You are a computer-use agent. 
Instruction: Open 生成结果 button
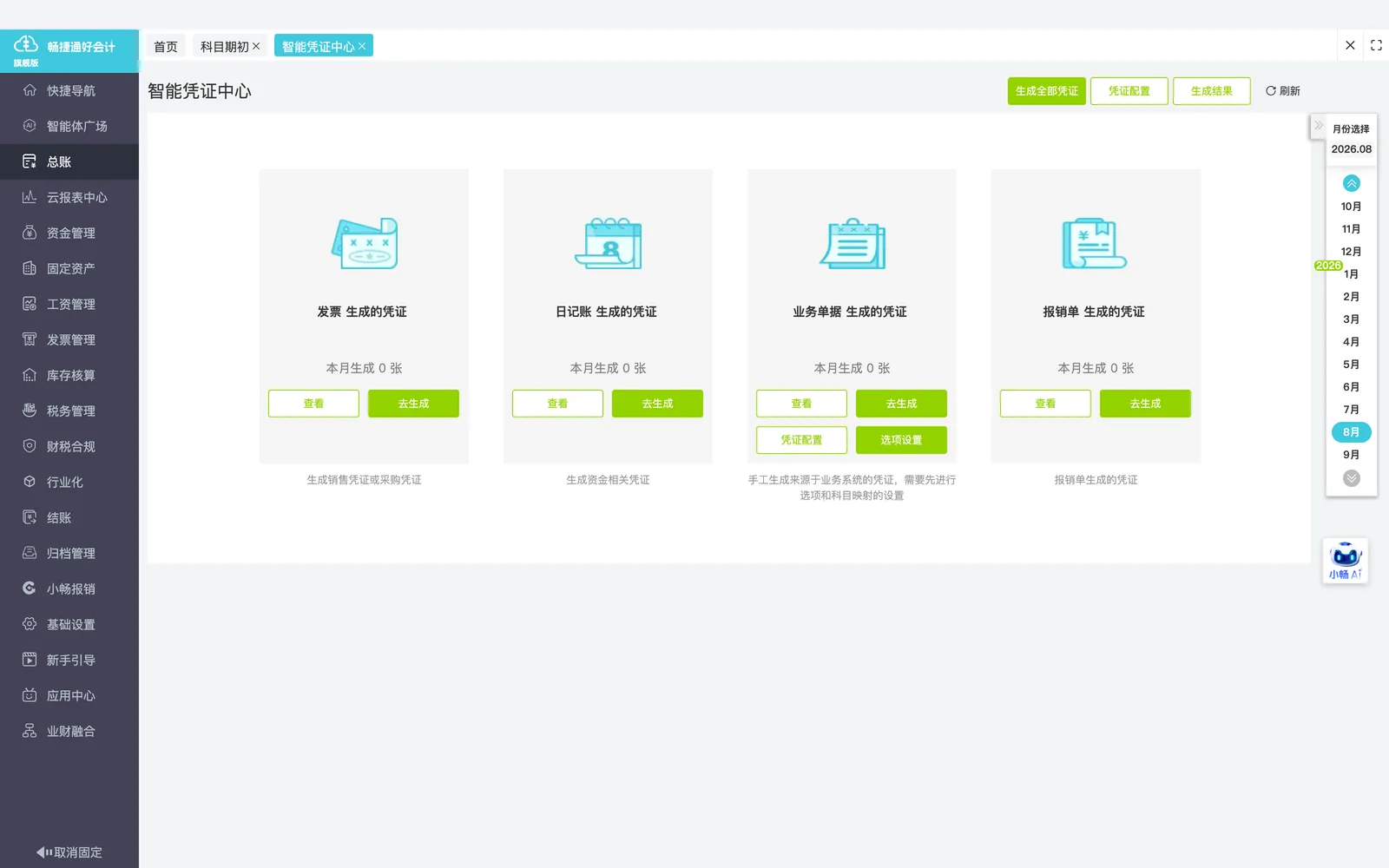pos(1212,91)
